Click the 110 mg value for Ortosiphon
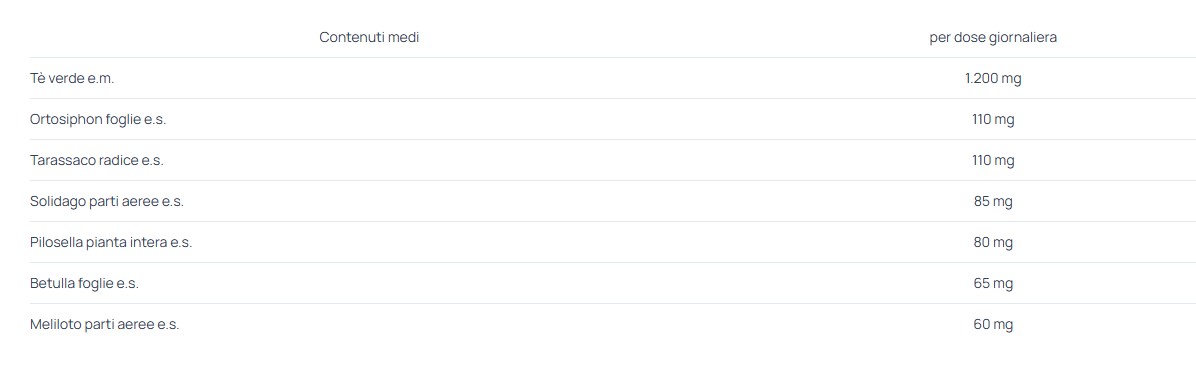This screenshot has height=368, width=1196. pos(993,119)
